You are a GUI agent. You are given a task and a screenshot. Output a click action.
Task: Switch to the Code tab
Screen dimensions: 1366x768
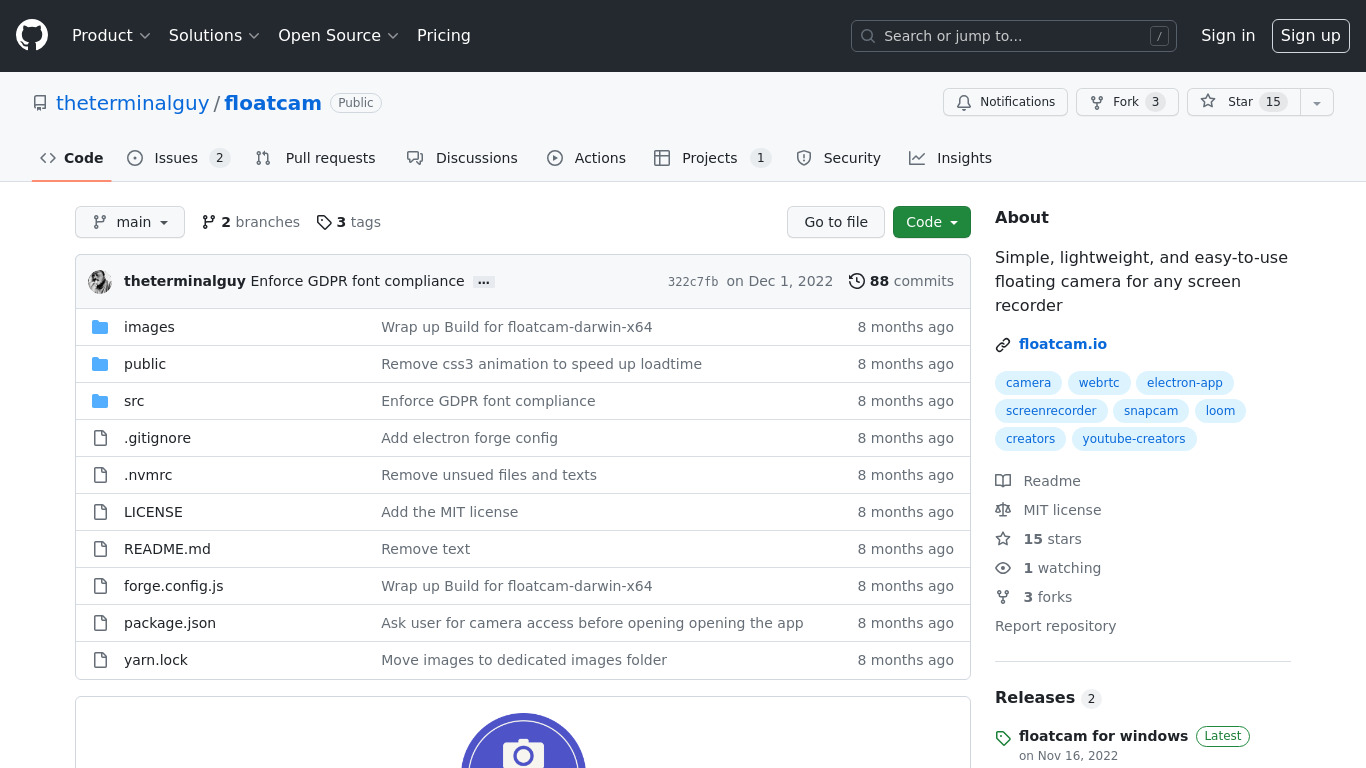pos(72,158)
